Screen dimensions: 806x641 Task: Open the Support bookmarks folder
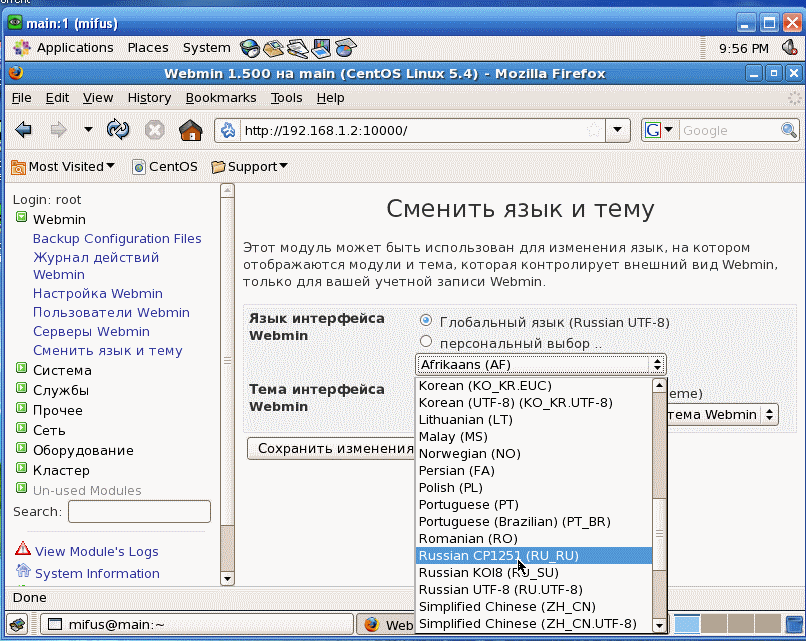(x=249, y=167)
